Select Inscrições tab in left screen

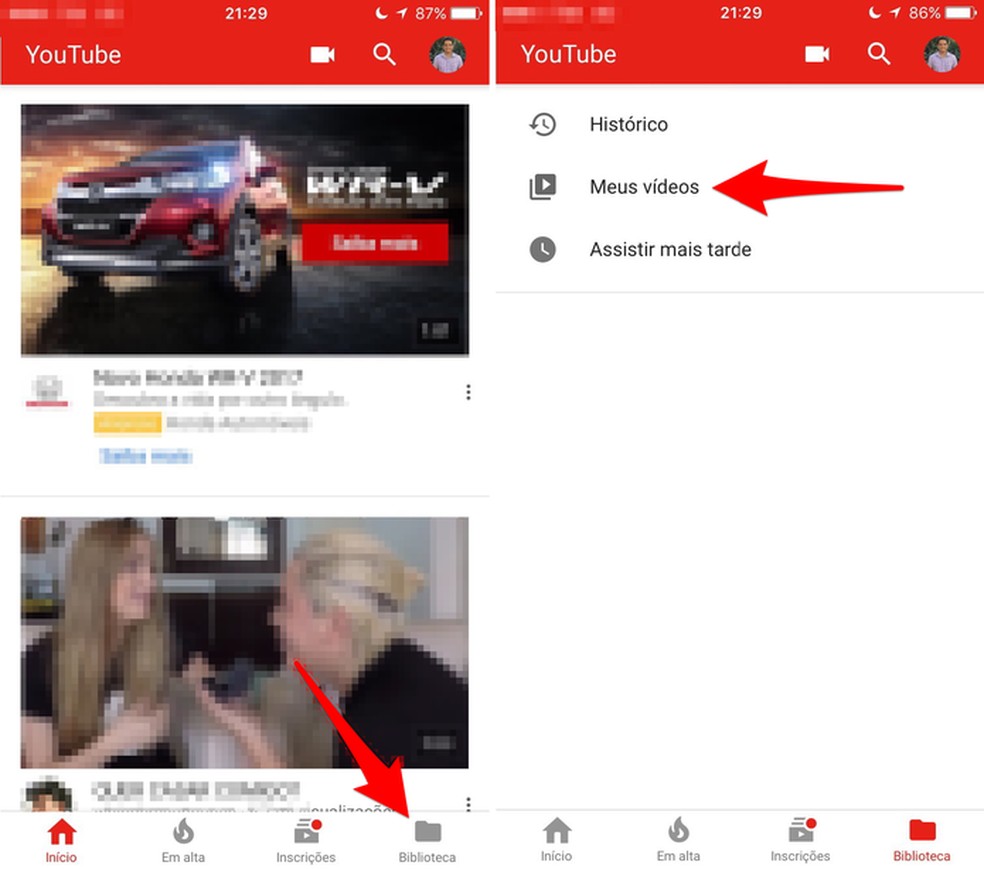(306, 841)
